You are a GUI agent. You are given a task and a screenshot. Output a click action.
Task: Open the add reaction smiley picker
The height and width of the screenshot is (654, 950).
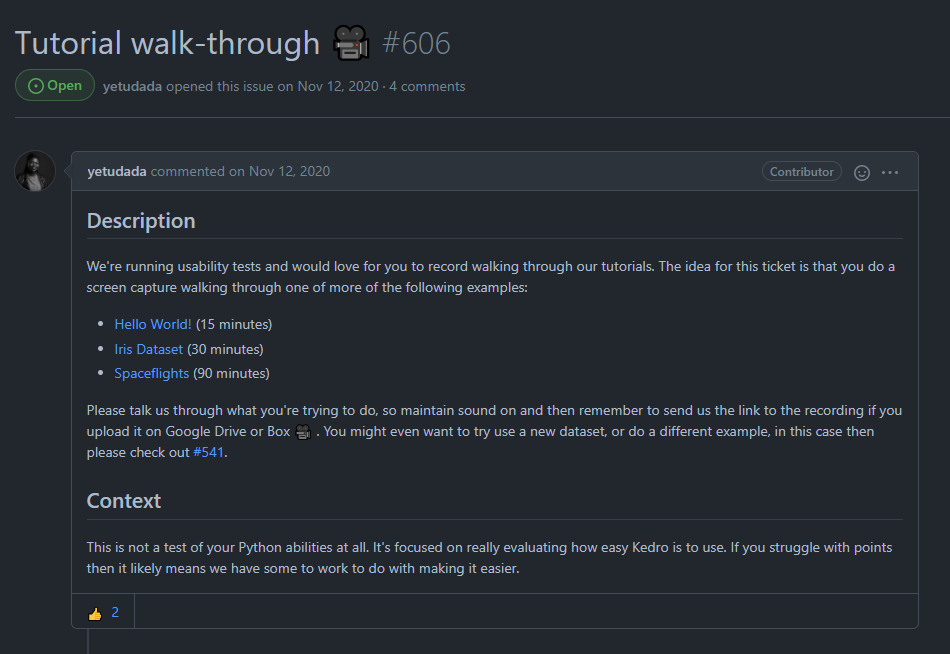pyautogui.click(x=862, y=172)
